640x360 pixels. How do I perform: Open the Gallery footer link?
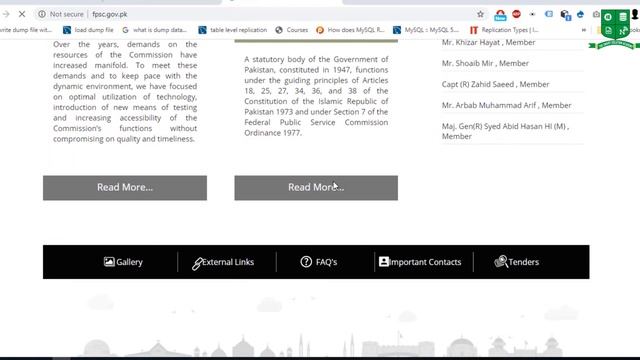[x=123, y=262]
